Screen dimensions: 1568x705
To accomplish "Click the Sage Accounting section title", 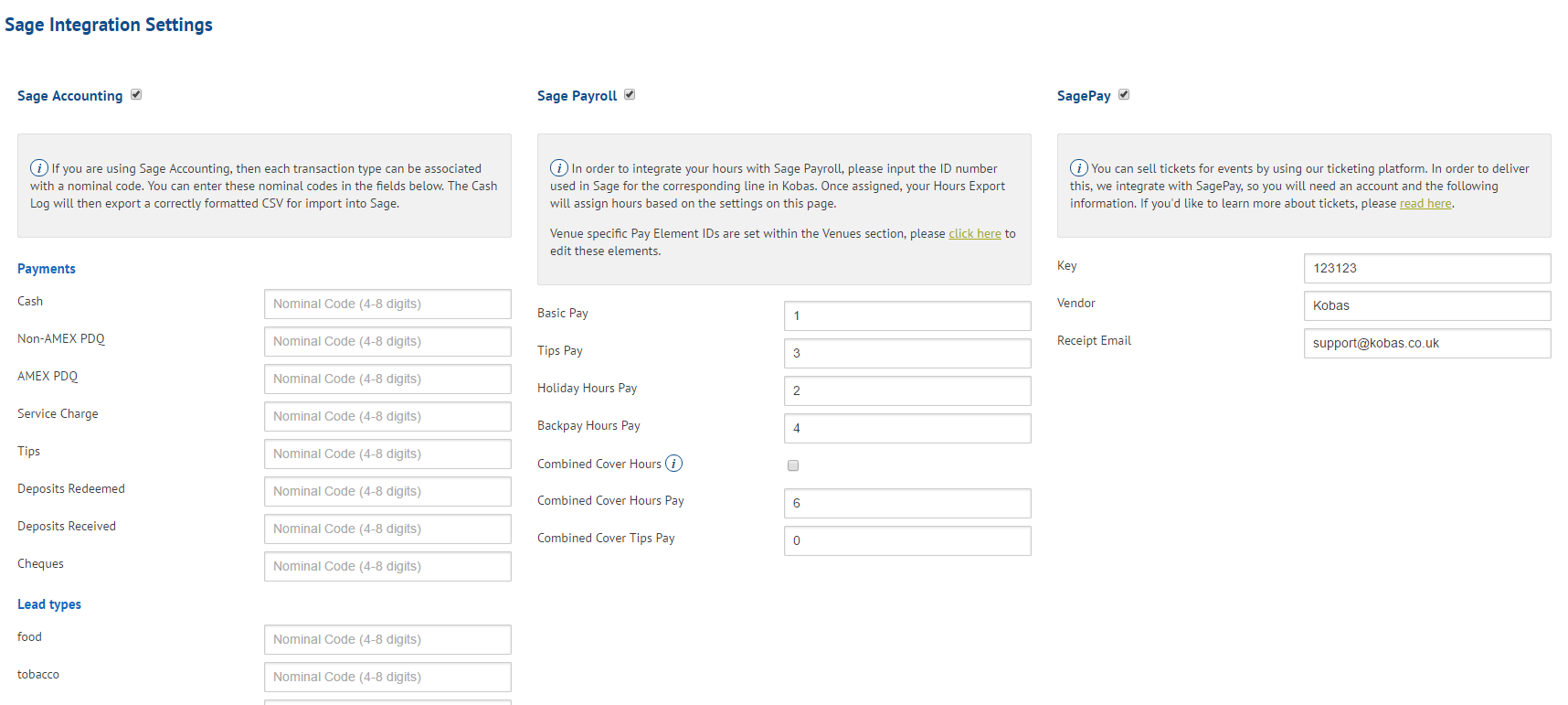I will point(69,96).
